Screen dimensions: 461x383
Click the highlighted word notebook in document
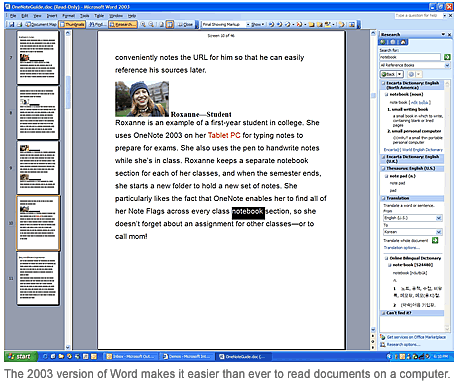pyautogui.click(x=248, y=211)
